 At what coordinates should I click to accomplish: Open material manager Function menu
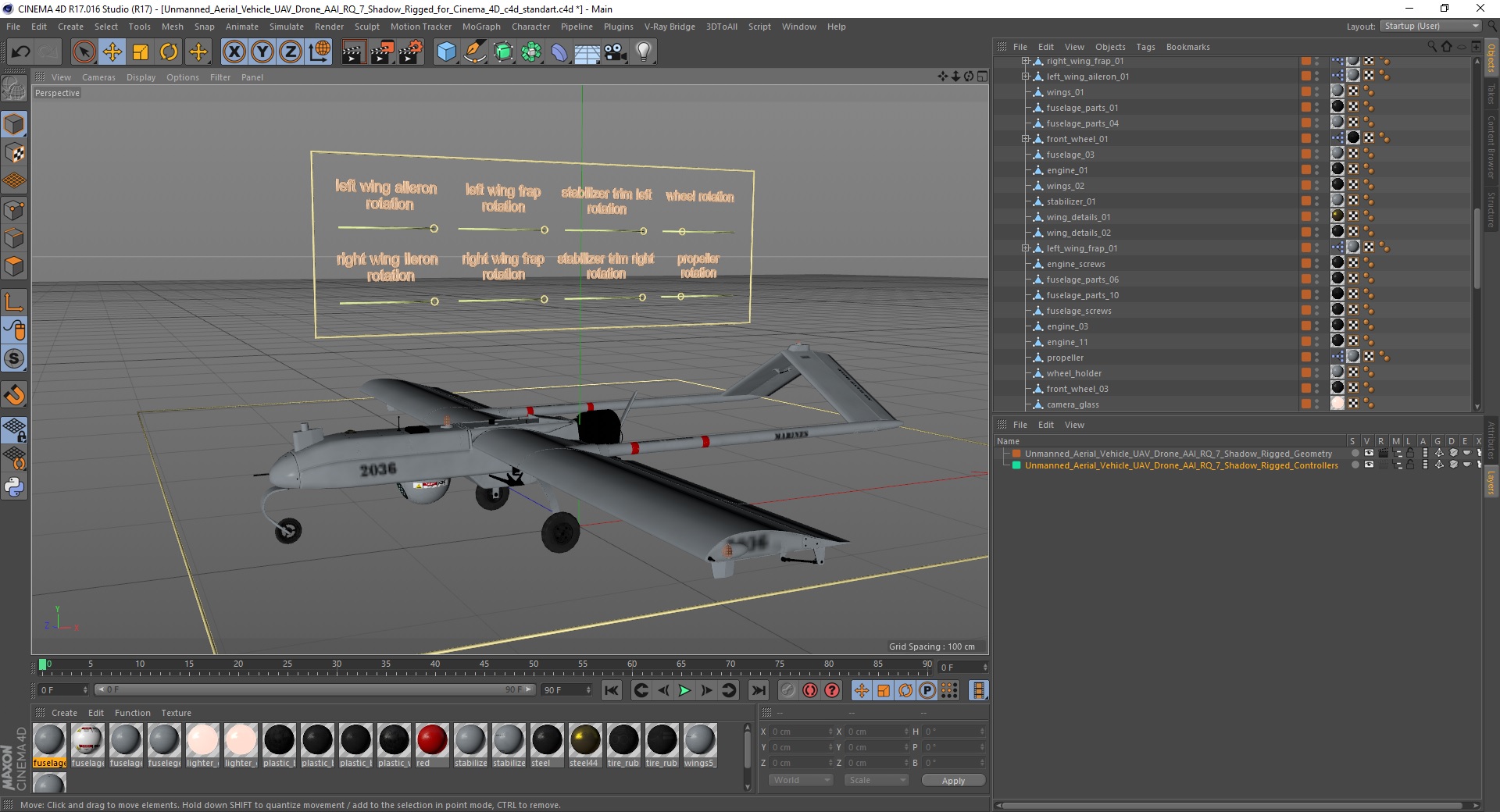tap(133, 713)
